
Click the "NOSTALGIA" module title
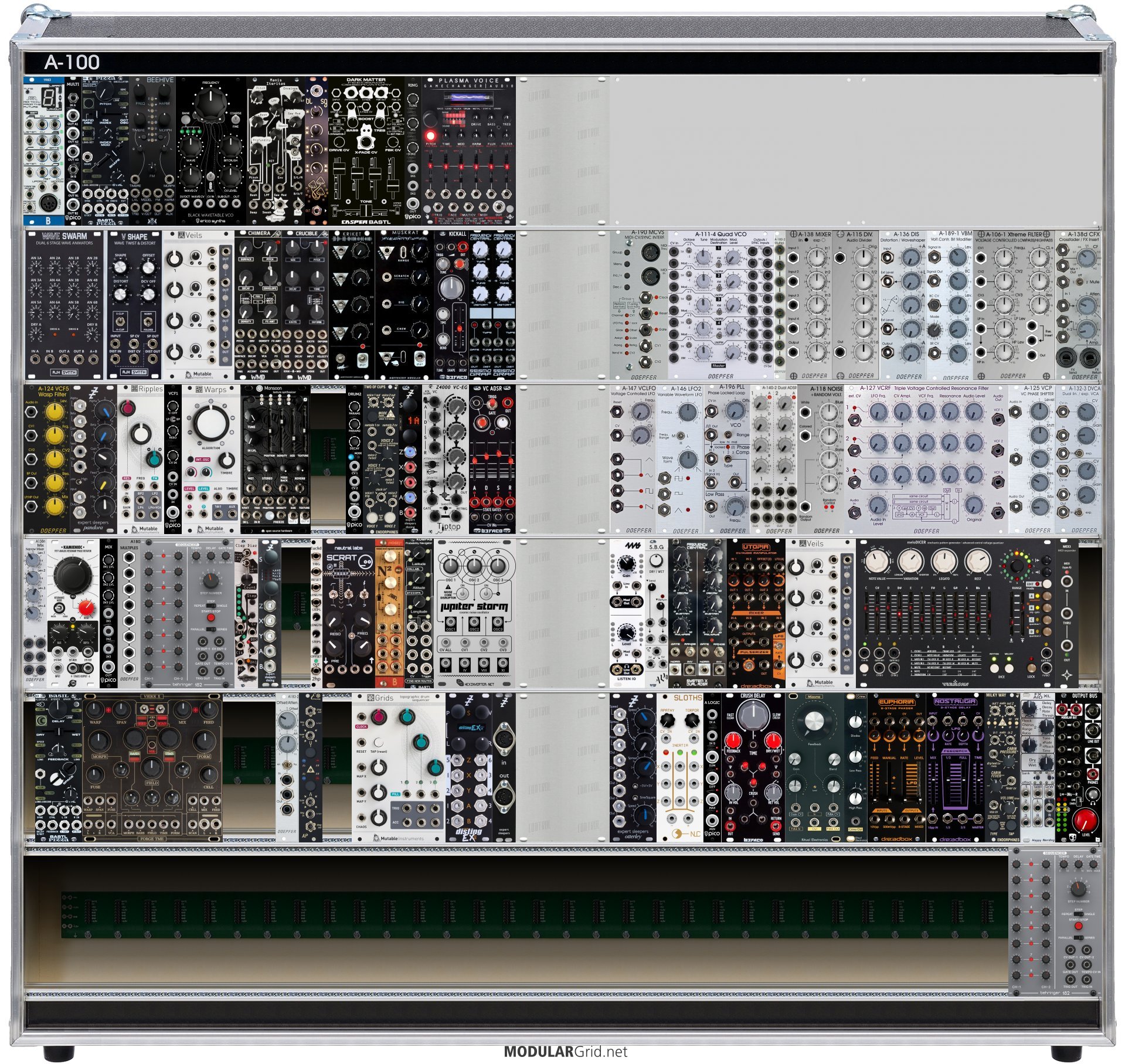click(956, 701)
